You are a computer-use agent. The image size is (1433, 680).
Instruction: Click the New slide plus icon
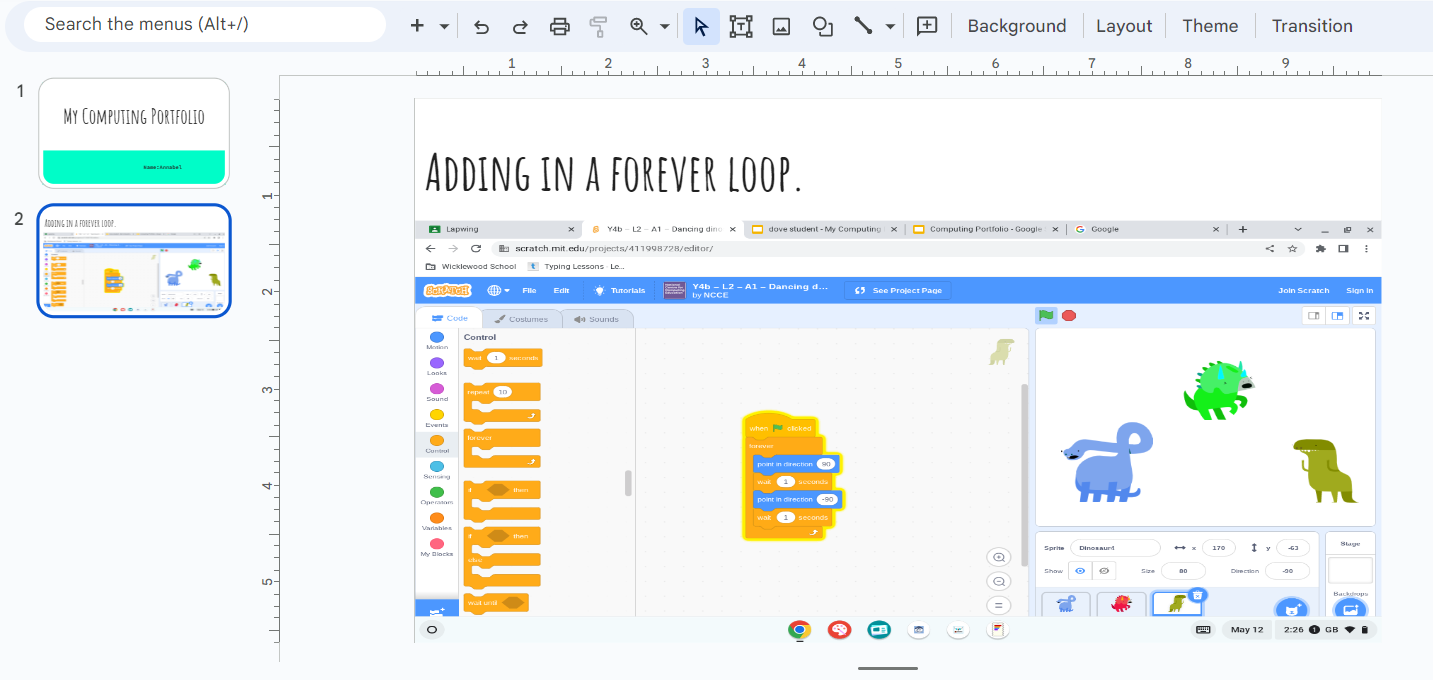tap(418, 26)
